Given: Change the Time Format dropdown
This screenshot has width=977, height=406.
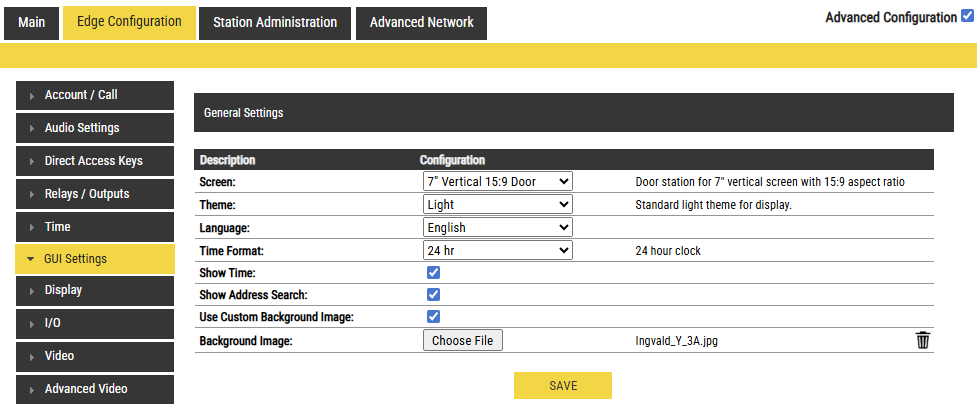Looking at the screenshot, I should 498,251.
